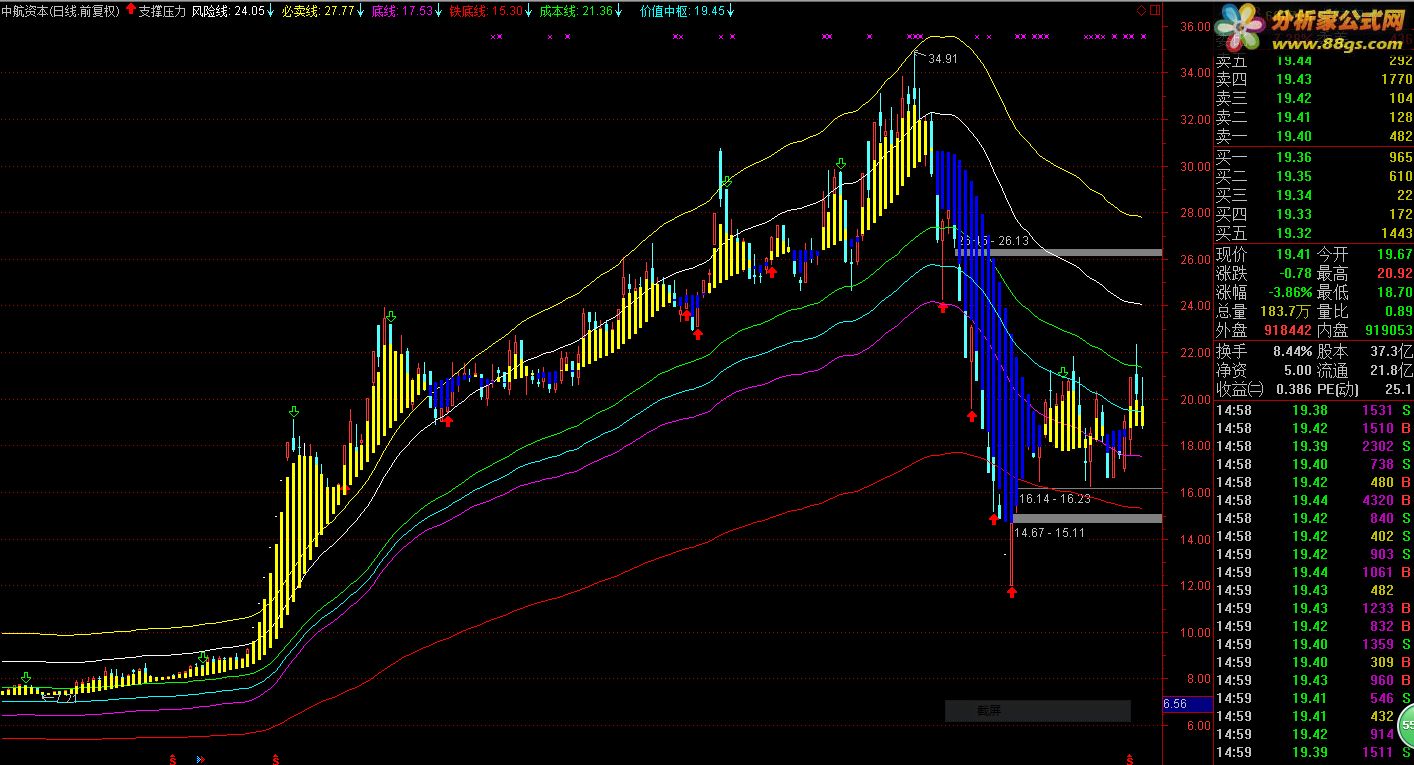Click the lower gray support zone bar

tap(1088, 518)
